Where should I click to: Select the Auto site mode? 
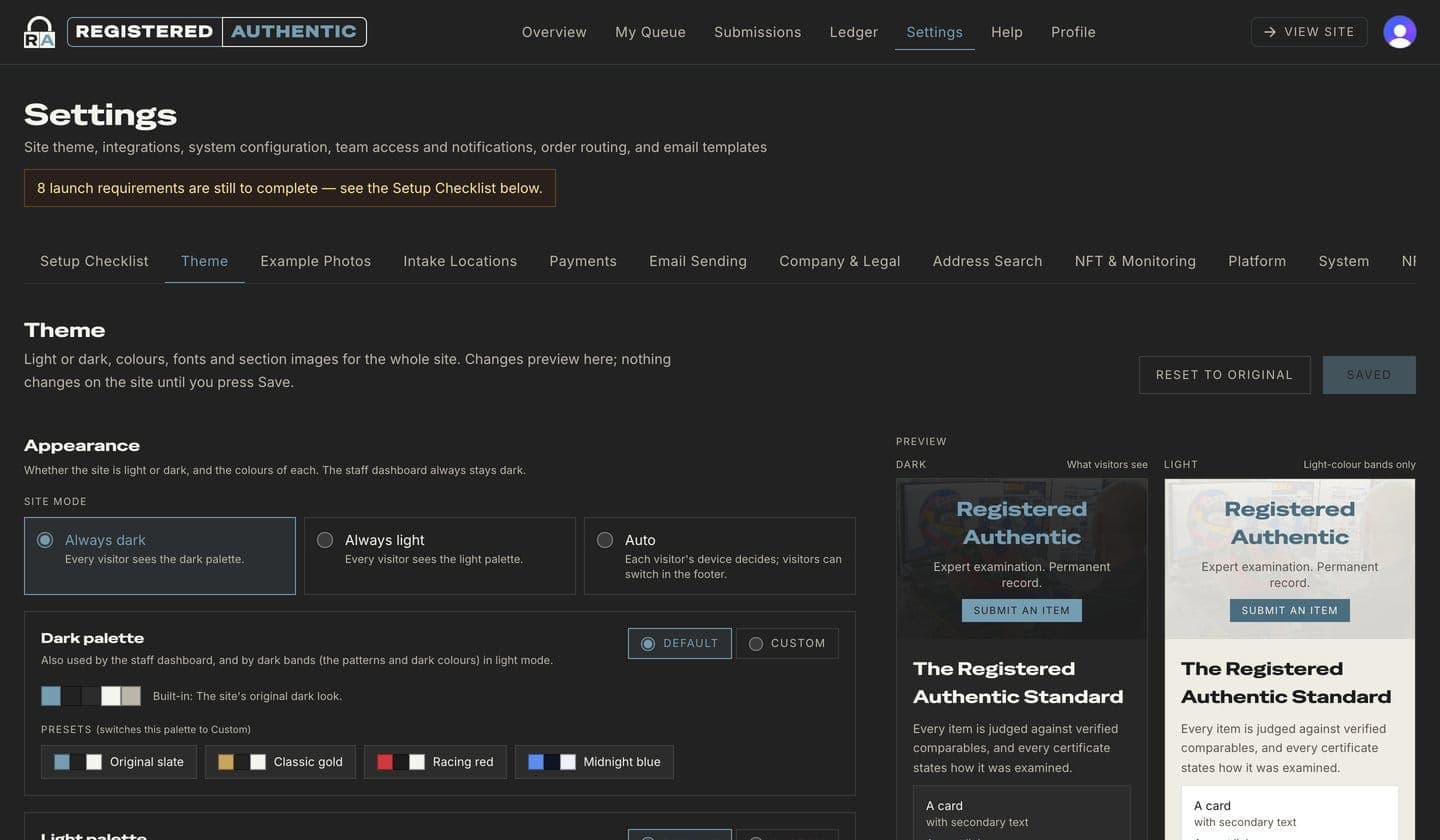pos(720,556)
